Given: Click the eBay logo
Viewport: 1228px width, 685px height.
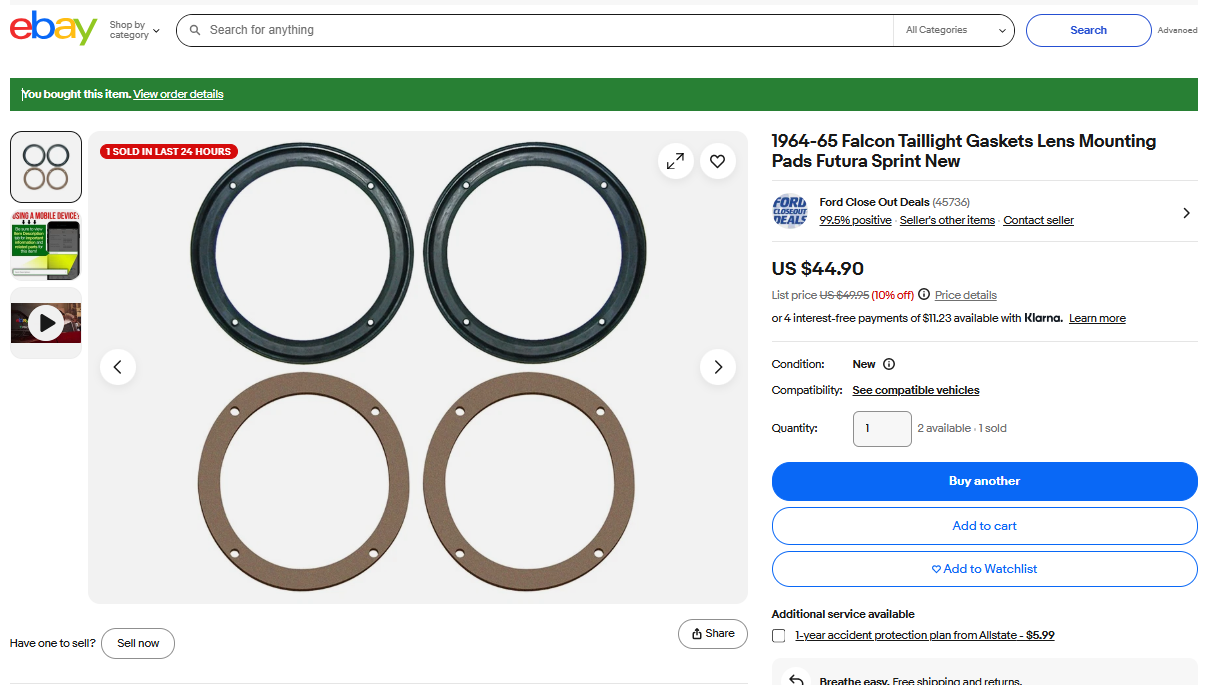Looking at the screenshot, I should point(53,29).
